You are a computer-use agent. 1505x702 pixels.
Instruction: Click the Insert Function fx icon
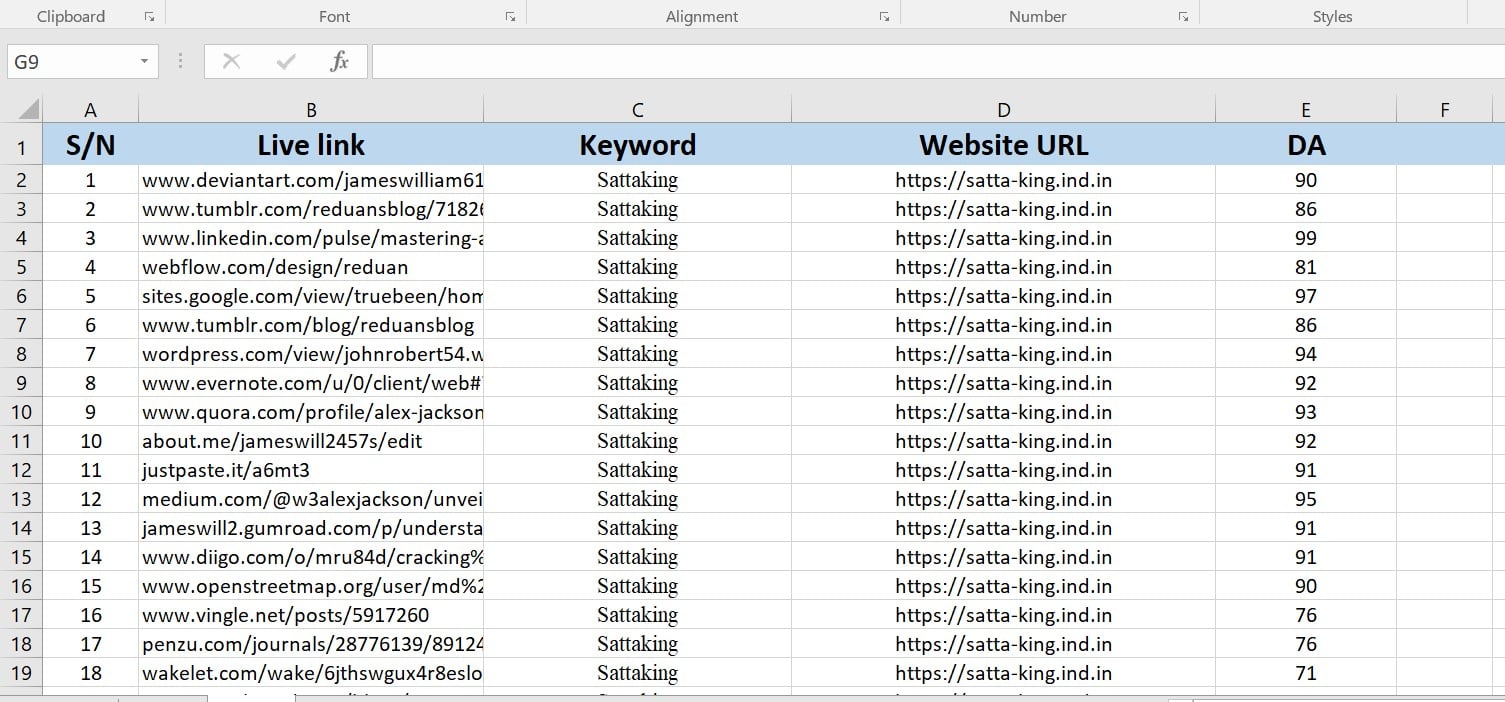click(339, 62)
